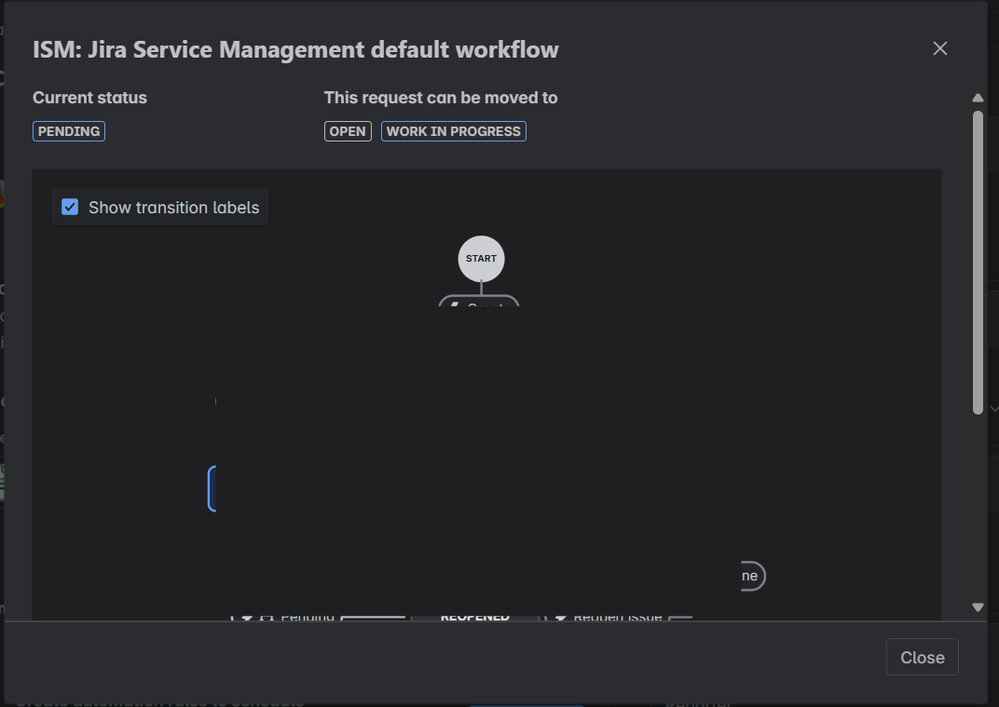Click the START node in the workflow diagram
The image size is (999, 707).
(481, 258)
